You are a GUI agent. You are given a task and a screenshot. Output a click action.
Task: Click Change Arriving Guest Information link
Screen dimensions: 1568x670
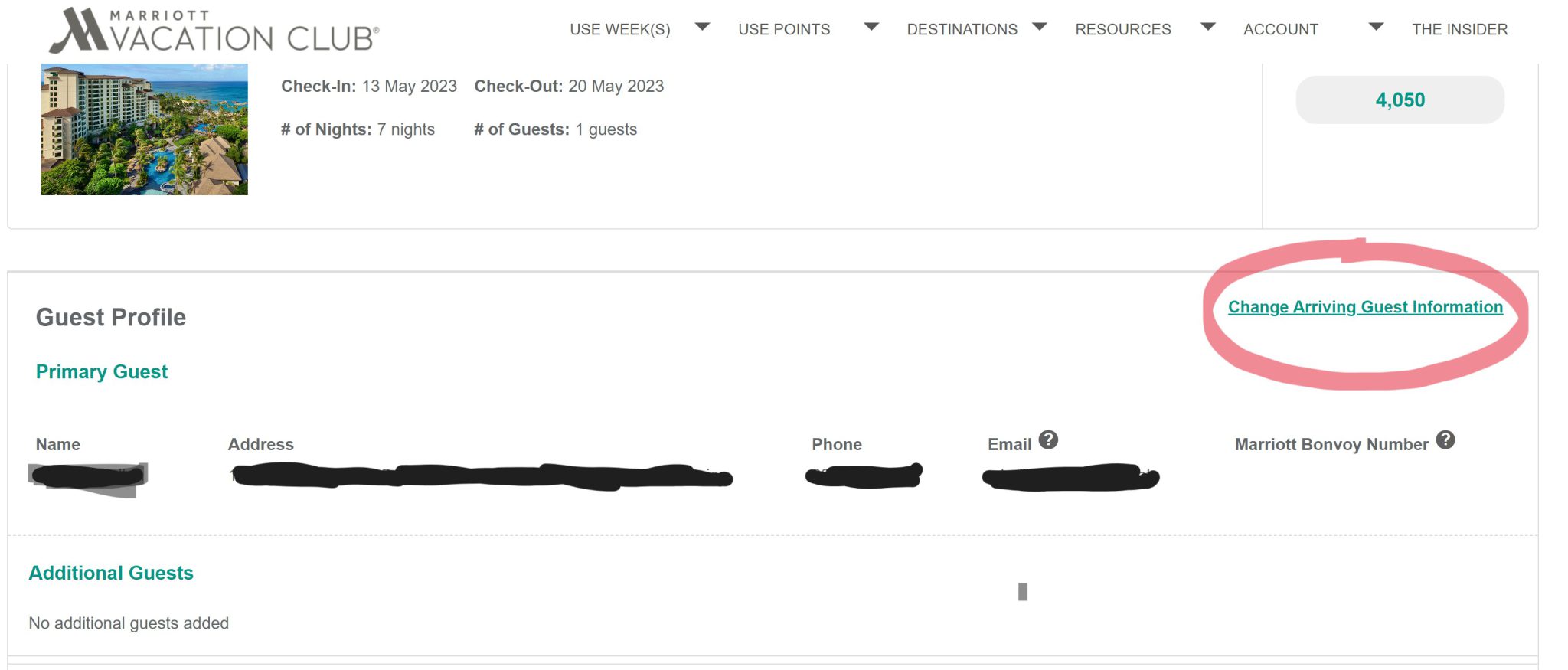(1365, 307)
